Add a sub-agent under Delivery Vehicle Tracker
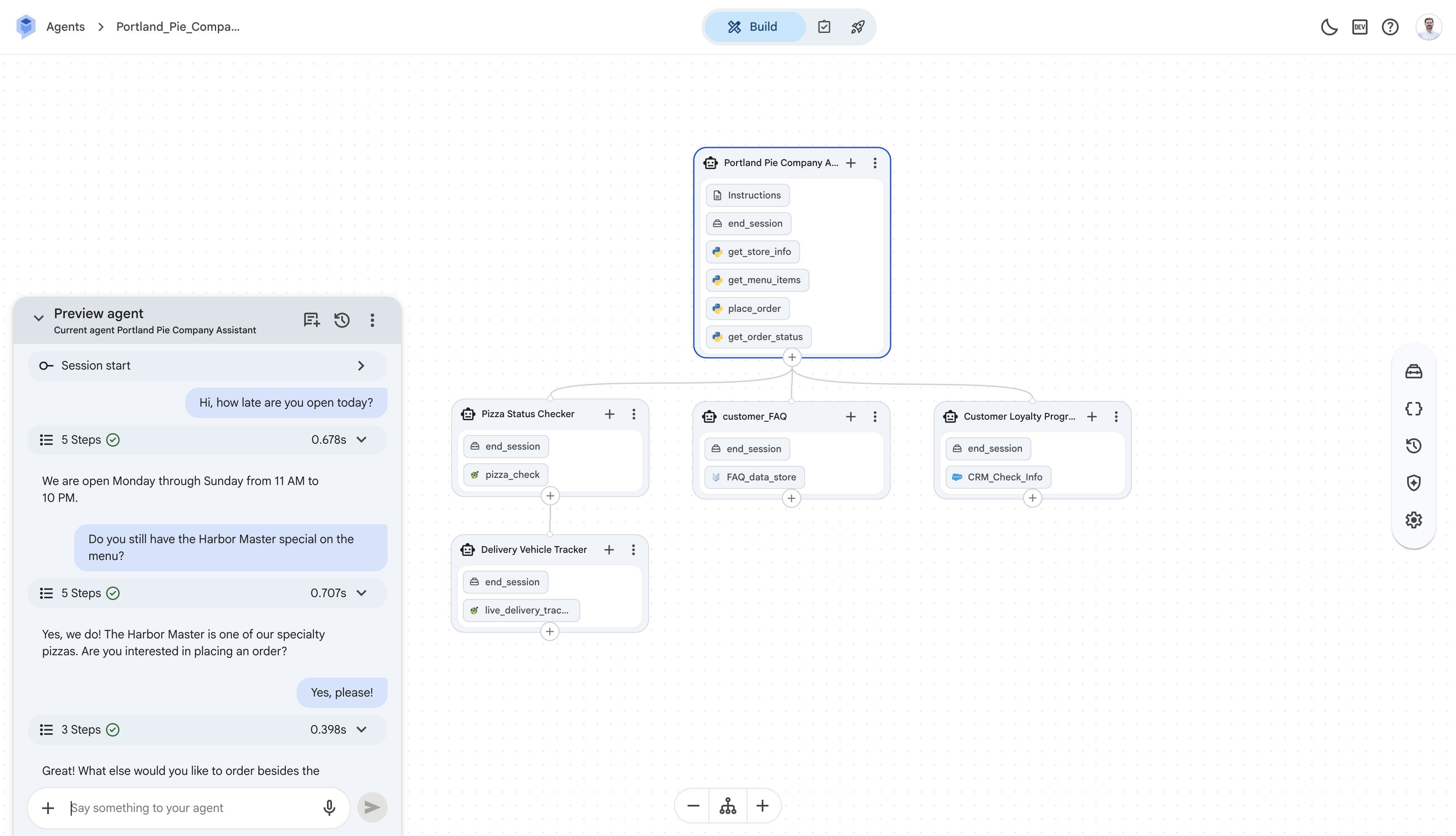The height and width of the screenshot is (836, 1456). (x=550, y=632)
